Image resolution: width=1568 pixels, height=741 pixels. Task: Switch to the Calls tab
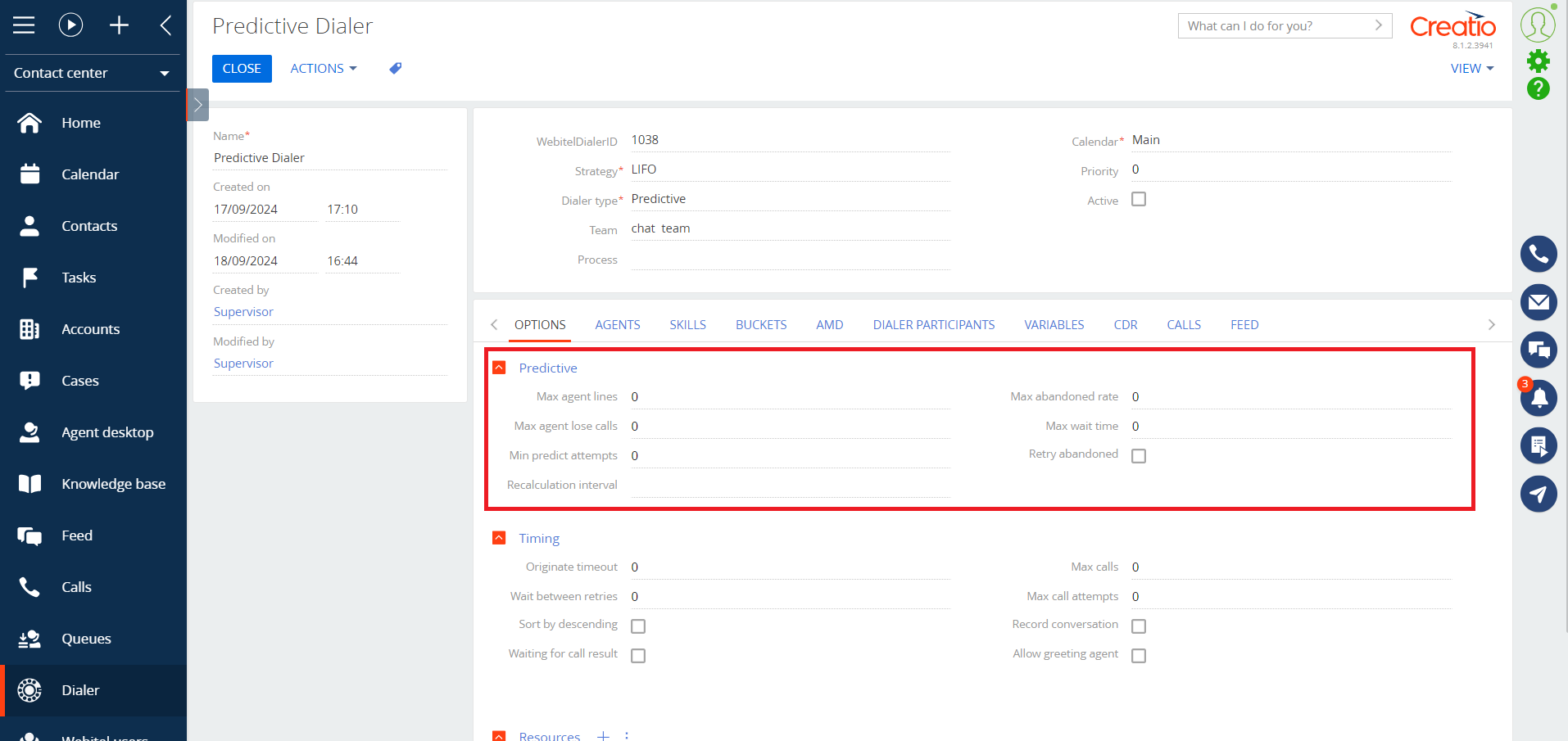[1184, 325]
